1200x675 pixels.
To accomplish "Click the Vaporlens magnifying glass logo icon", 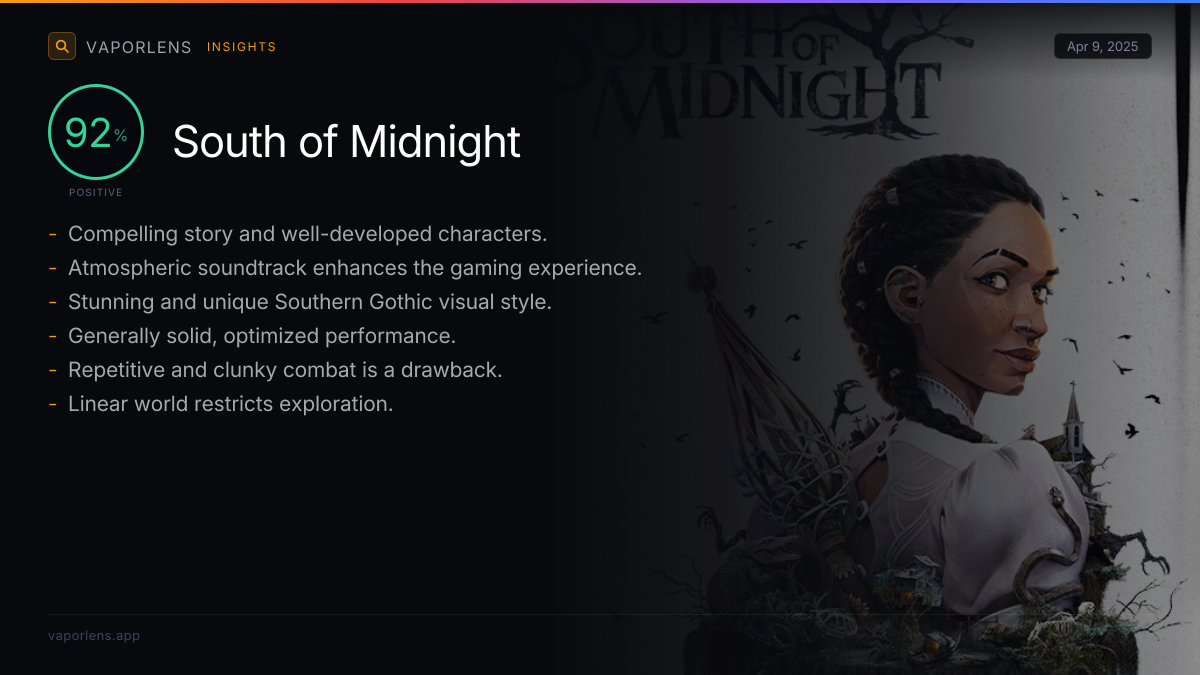I will click(62, 46).
